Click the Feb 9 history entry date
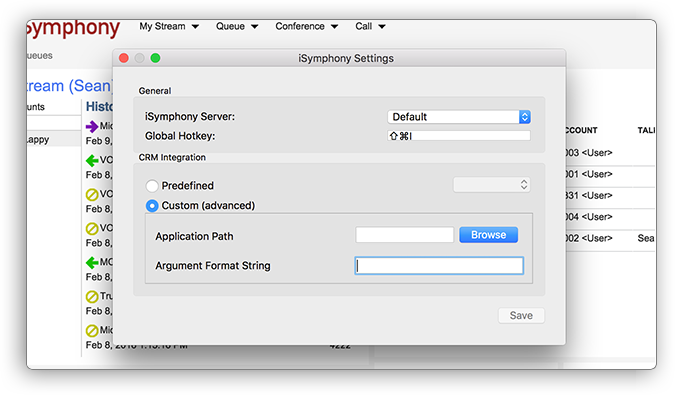 (99, 141)
